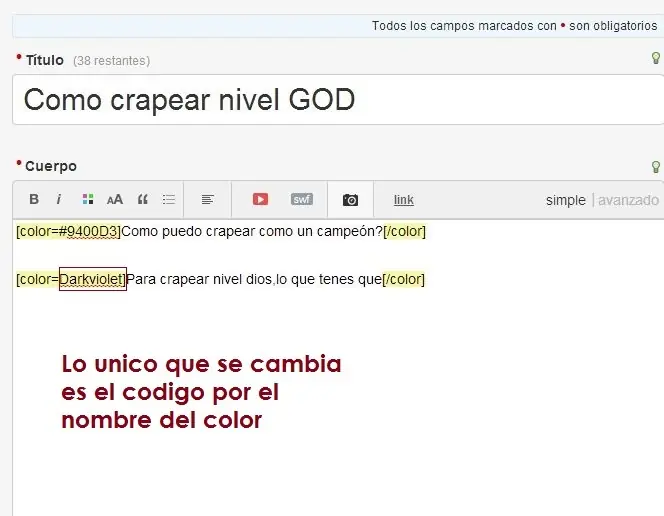664x516 pixels.
Task: Click the 'Todos los campos marcados' notice
Action: tap(514, 26)
